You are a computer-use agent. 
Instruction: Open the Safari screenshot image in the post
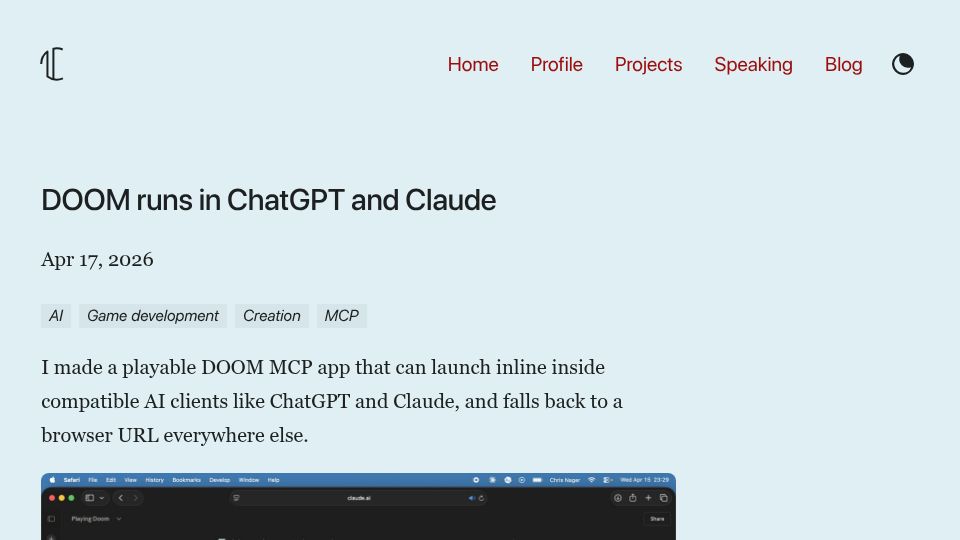tap(358, 506)
